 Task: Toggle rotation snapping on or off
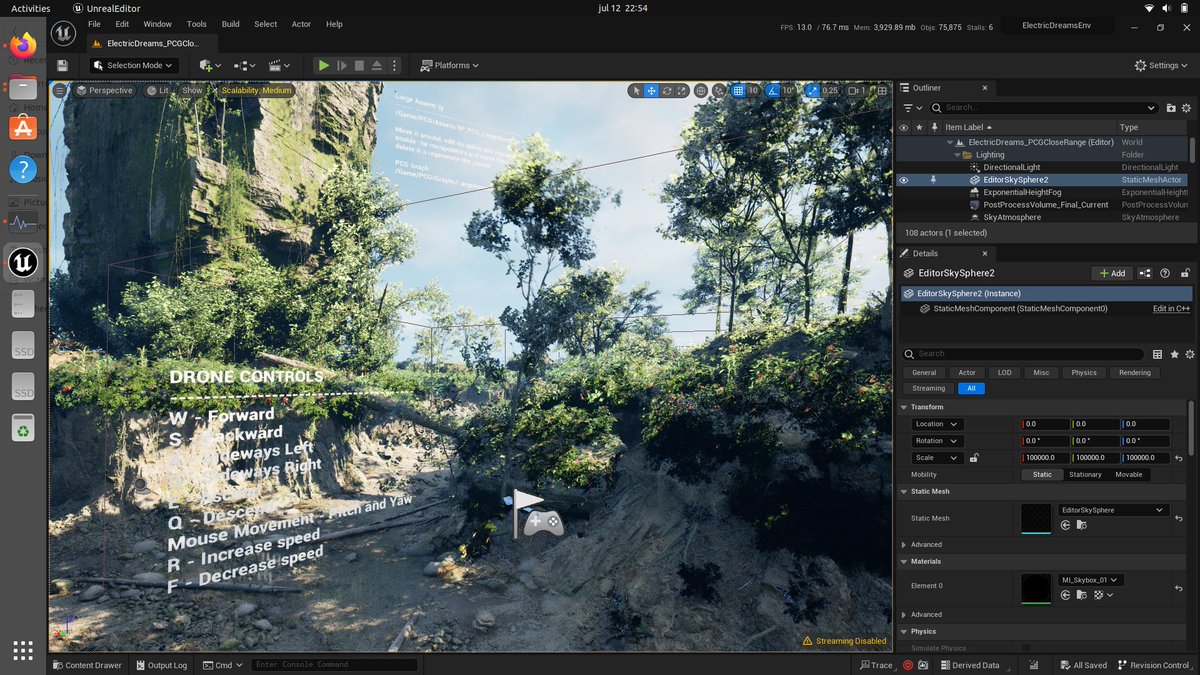point(771,90)
